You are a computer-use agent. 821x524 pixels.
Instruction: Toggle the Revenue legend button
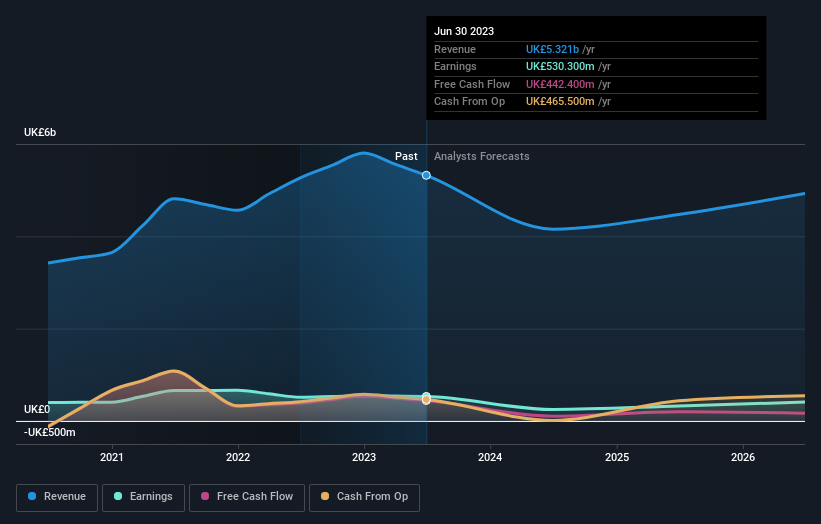pos(57,497)
